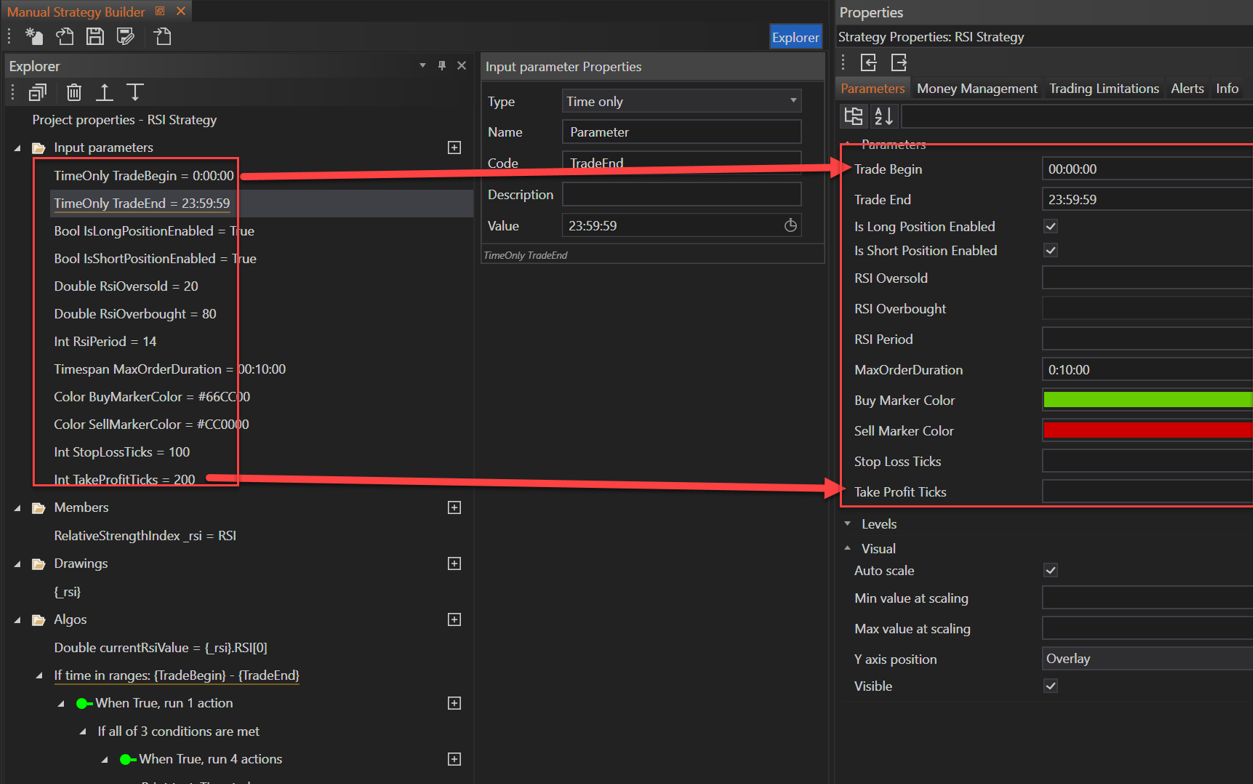Click the save floppy disk icon
The height and width of the screenshot is (784, 1253).
(x=95, y=37)
